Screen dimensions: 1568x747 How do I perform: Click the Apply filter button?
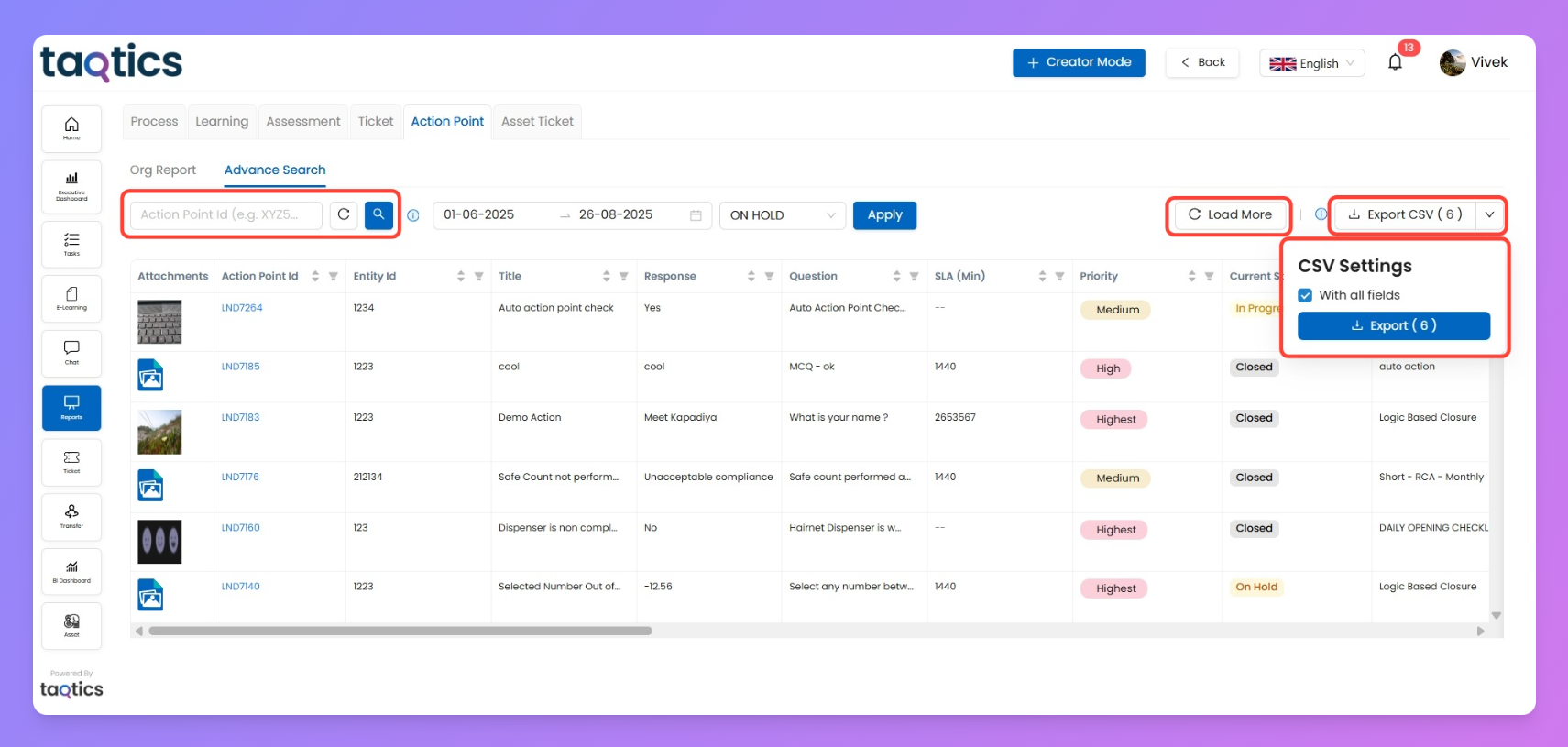pyautogui.click(x=884, y=214)
